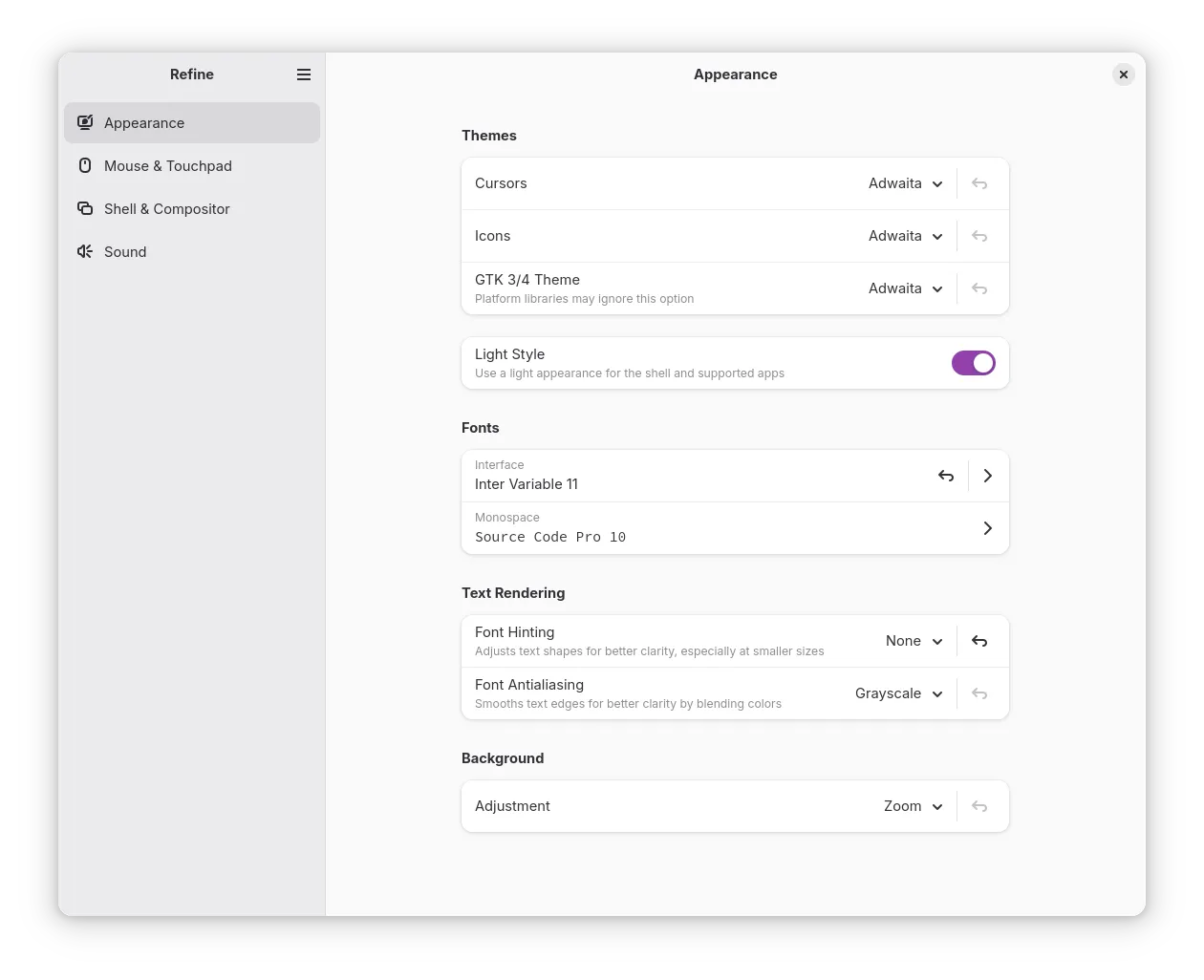Open the Font Antialiasing Grayscale dropdown

[x=898, y=693]
